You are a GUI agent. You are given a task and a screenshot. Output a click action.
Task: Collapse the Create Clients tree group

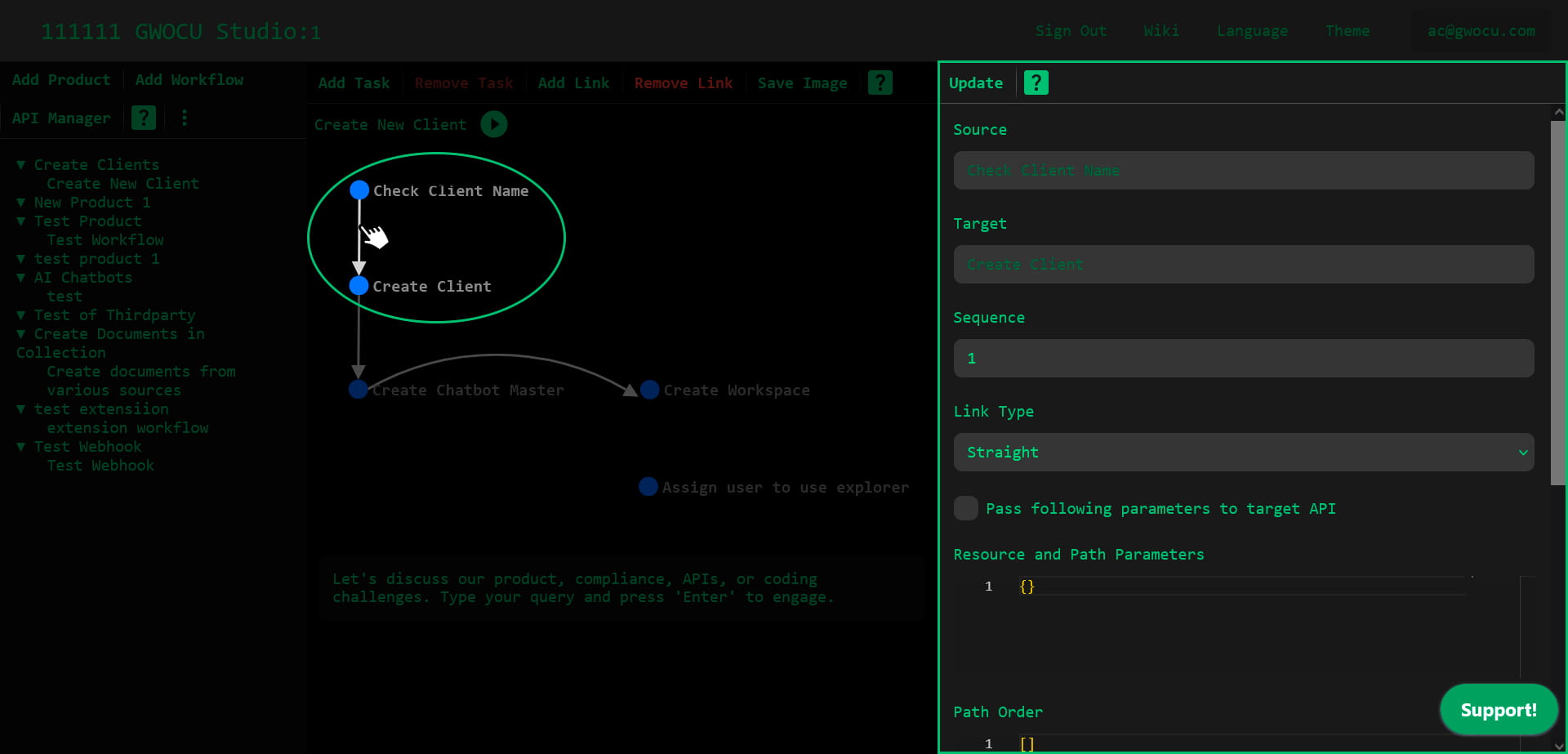click(x=21, y=164)
